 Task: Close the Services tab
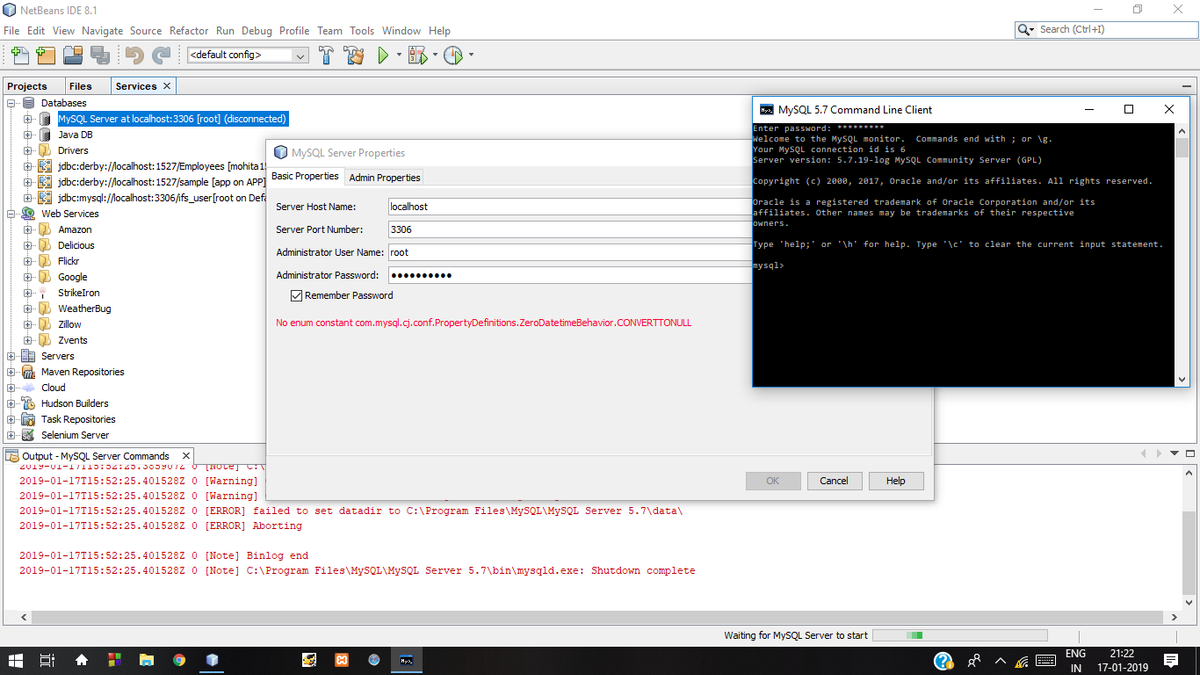166,86
